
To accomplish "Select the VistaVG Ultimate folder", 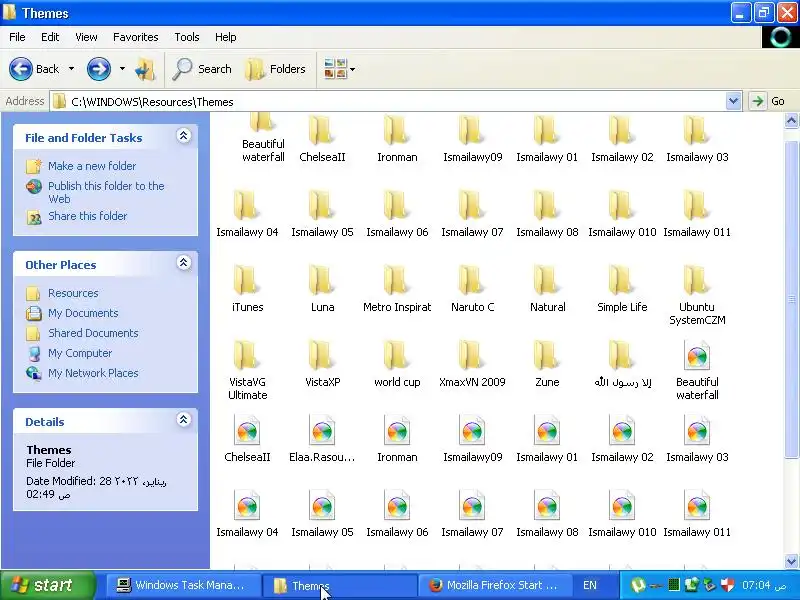I will (247, 370).
